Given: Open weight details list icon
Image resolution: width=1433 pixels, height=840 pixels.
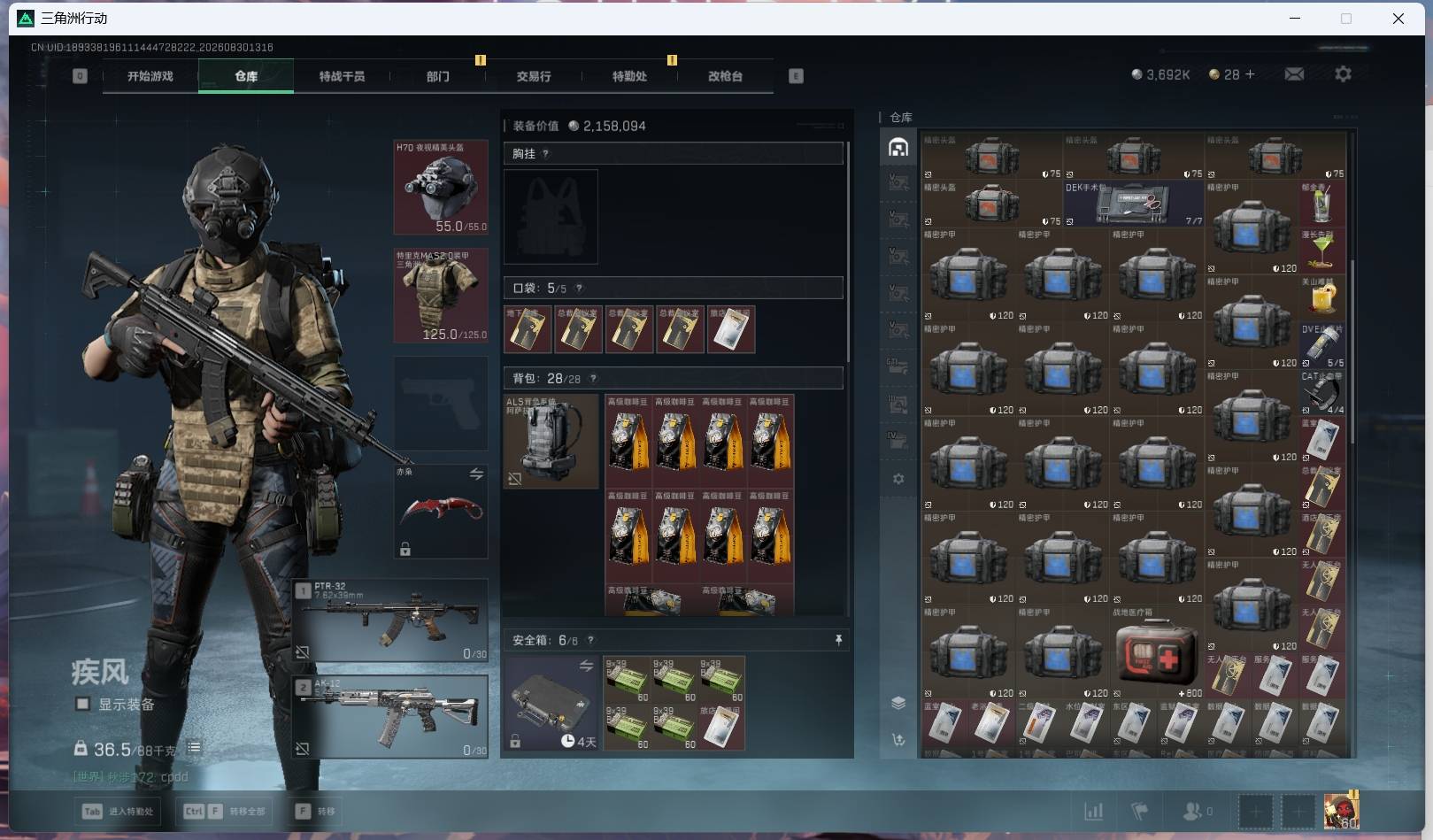Looking at the screenshot, I should tap(194, 748).
